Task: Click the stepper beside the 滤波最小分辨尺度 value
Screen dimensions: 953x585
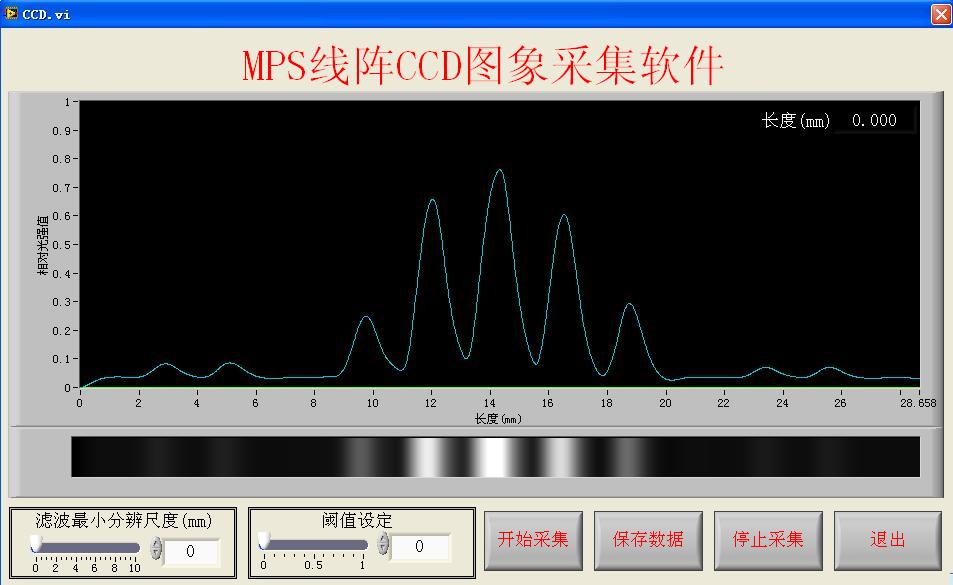Action: coord(156,548)
